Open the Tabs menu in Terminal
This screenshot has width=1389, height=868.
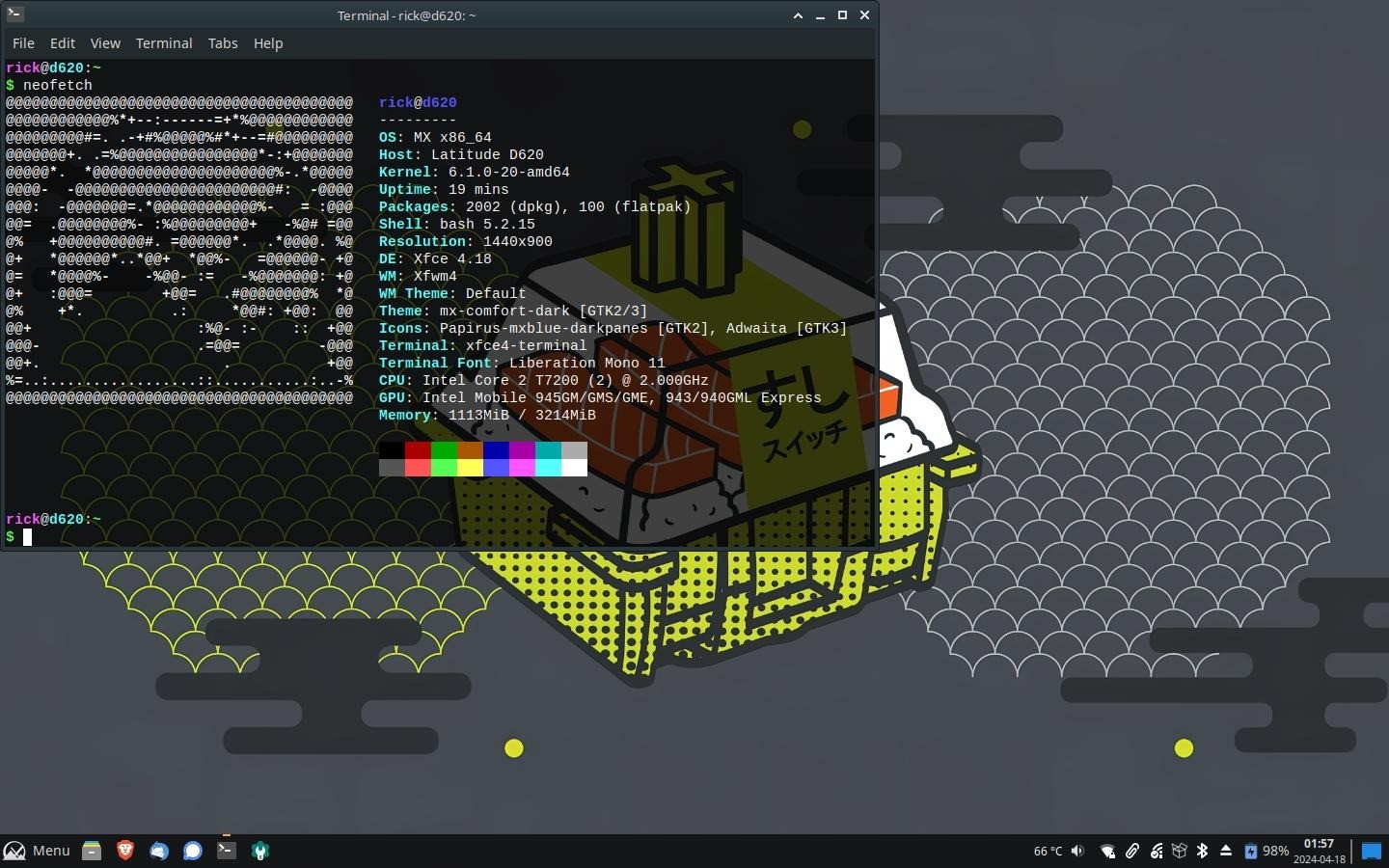[223, 43]
